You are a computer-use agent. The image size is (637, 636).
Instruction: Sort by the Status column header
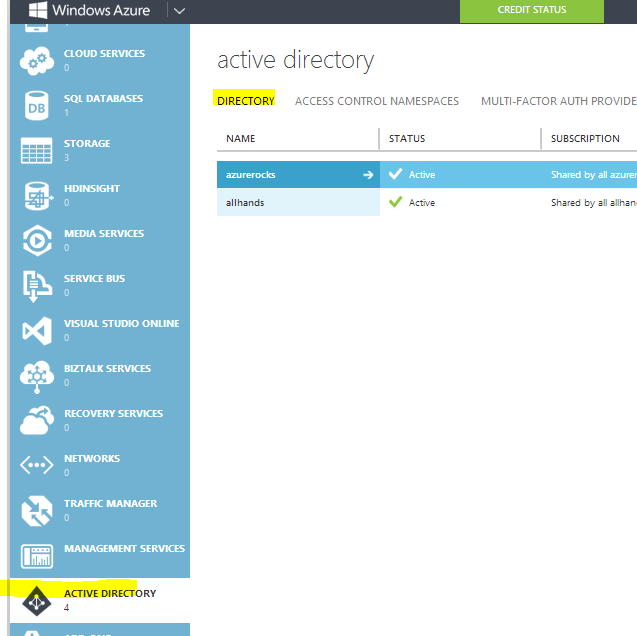pos(407,139)
